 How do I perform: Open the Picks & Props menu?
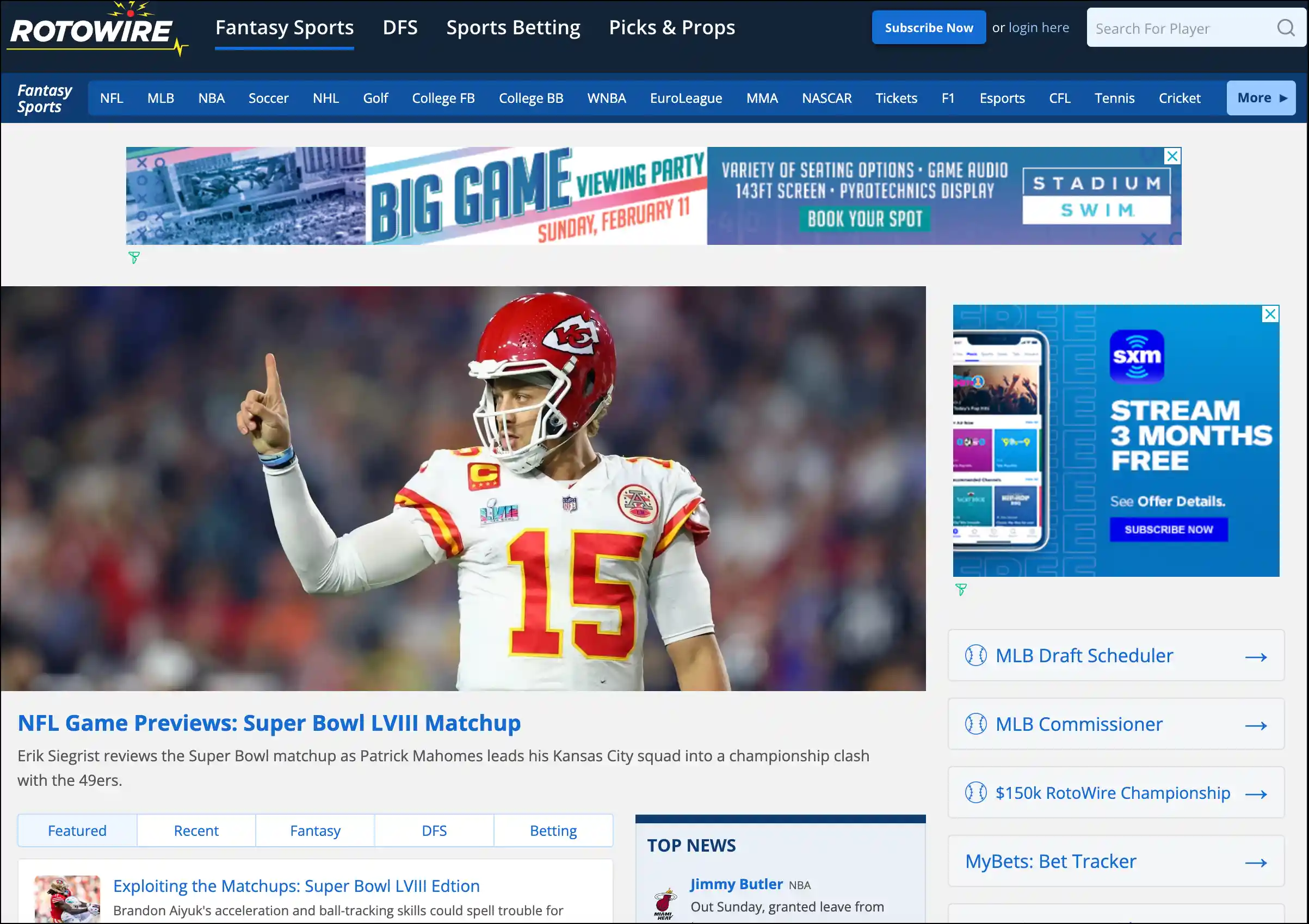(x=671, y=27)
